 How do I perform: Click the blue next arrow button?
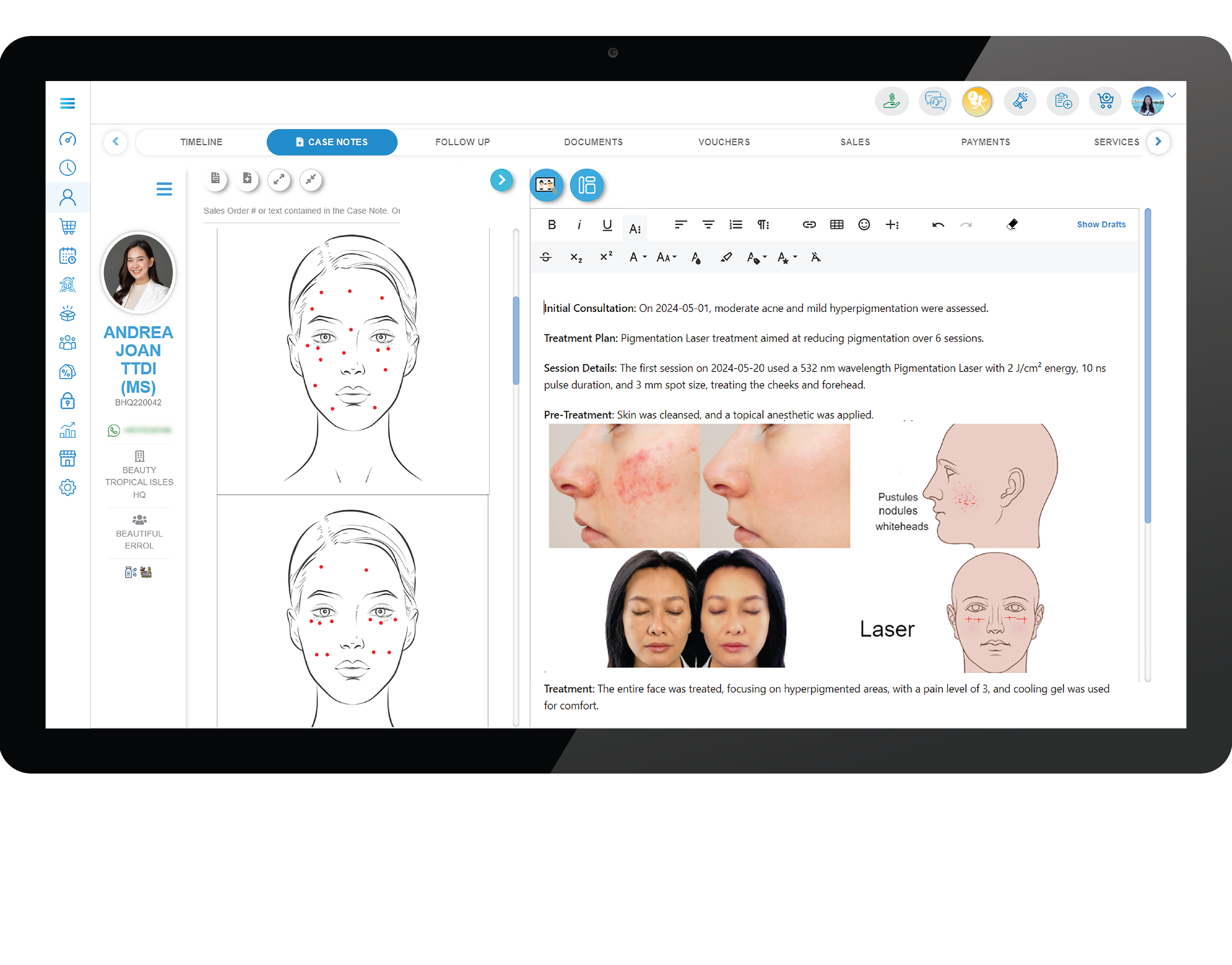pyautogui.click(x=501, y=180)
